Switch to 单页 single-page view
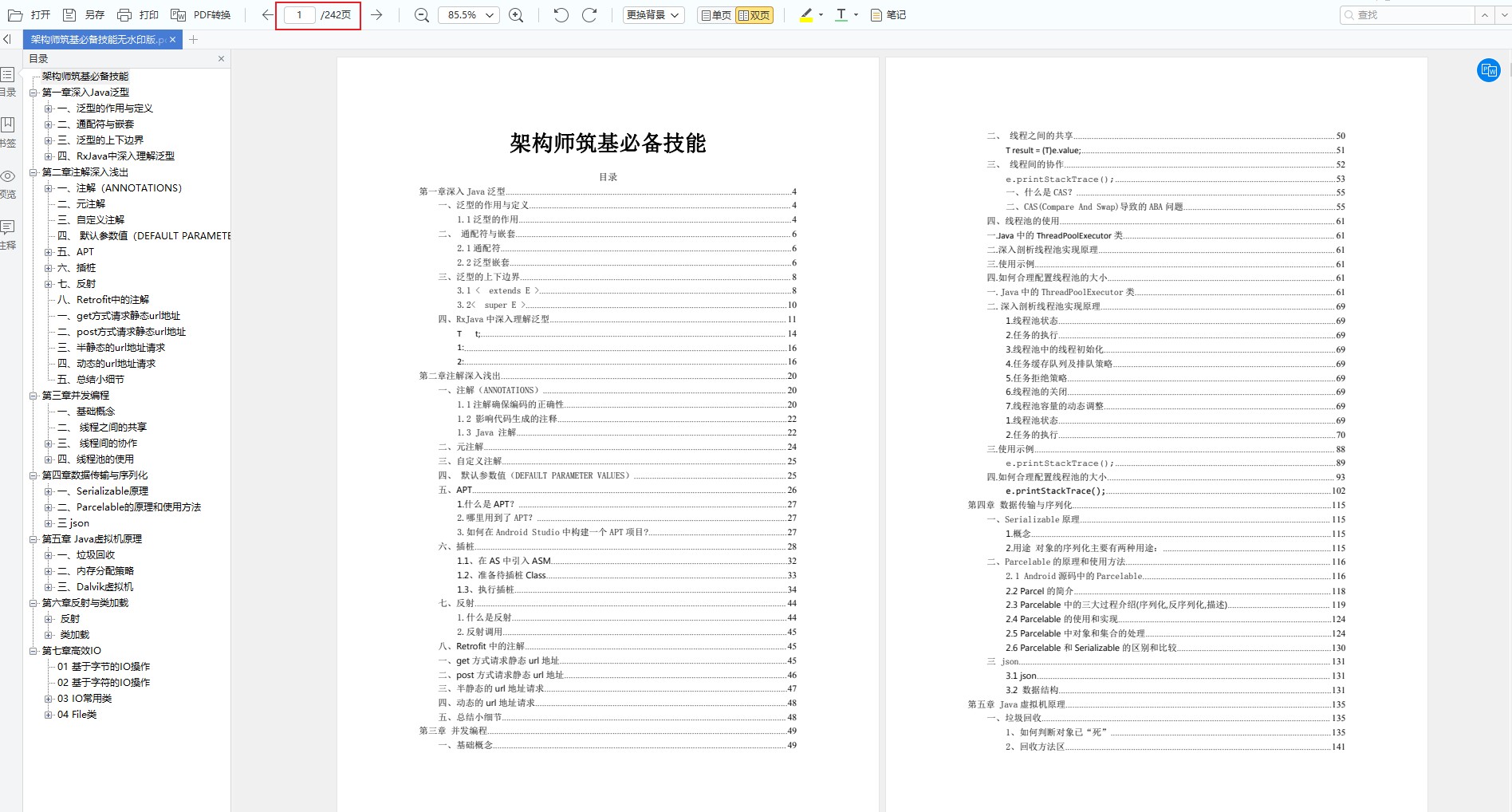The width and height of the screenshot is (1512, 812). click(714, 14)
